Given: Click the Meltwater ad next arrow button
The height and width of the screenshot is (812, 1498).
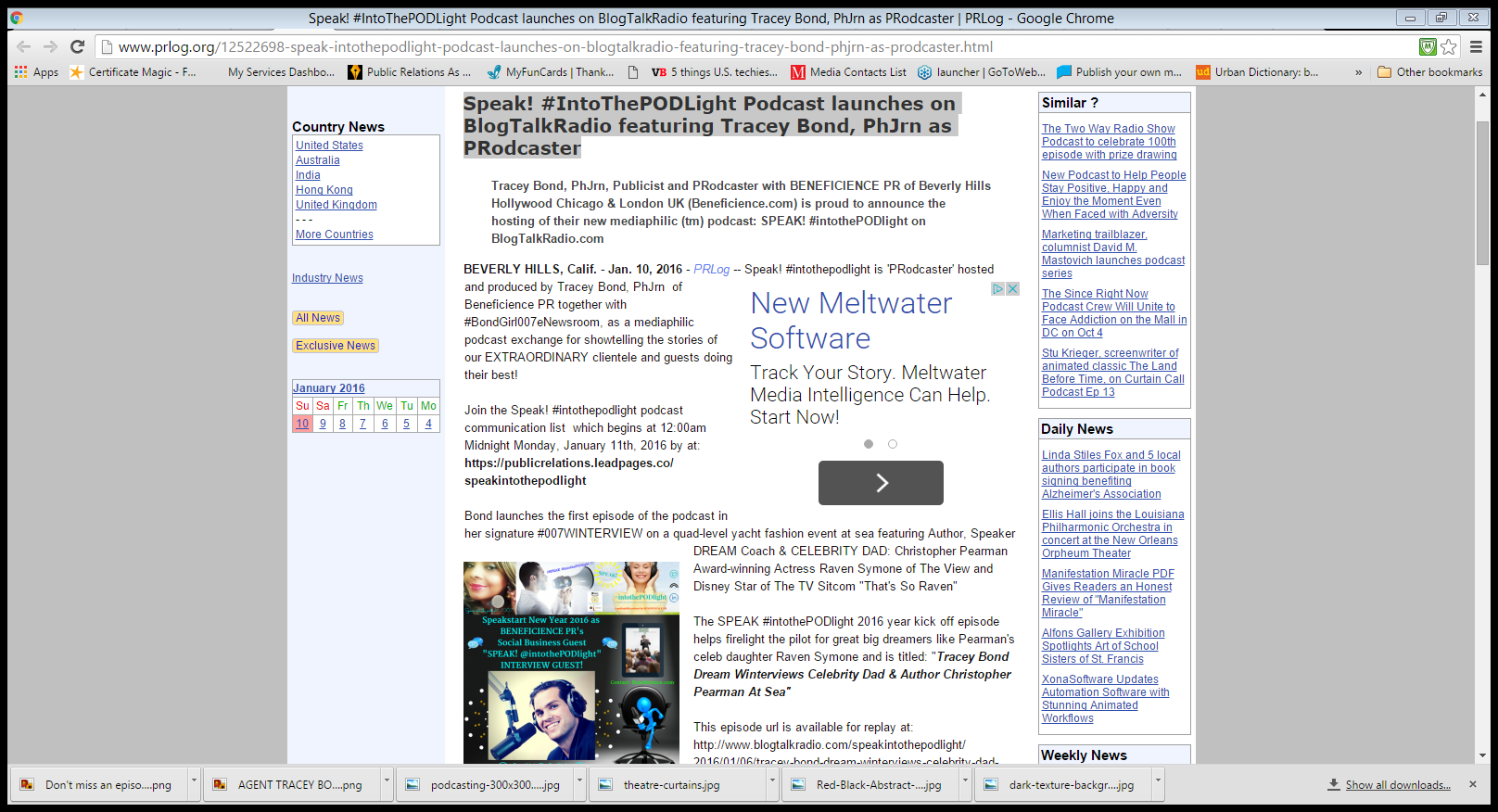Looking at the screenshot, I should pos(881,483).
